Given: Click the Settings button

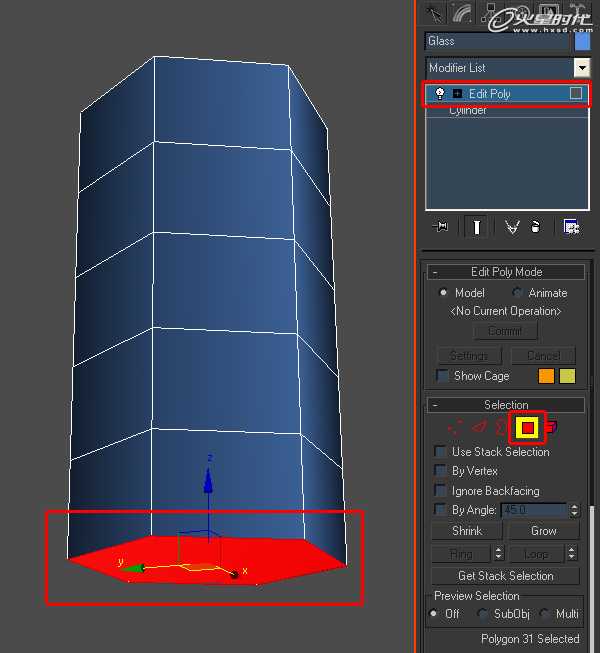Looking at the screenshot, I should 470,356.
